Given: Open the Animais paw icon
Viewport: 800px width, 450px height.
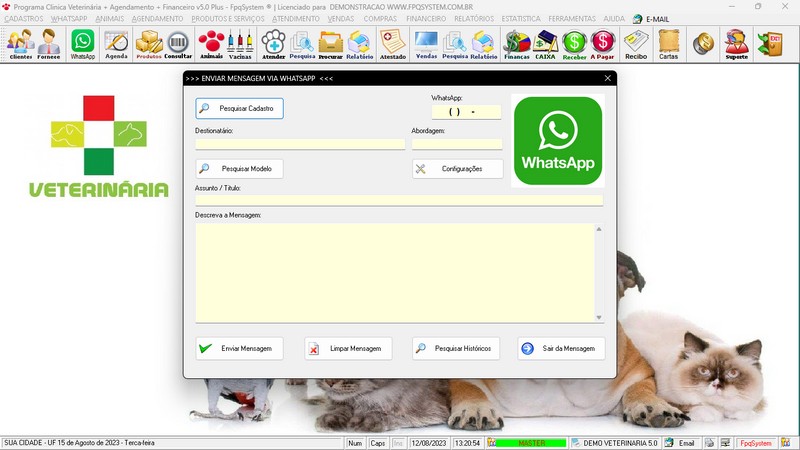Looking at the screenshot, I should (211, 44).
